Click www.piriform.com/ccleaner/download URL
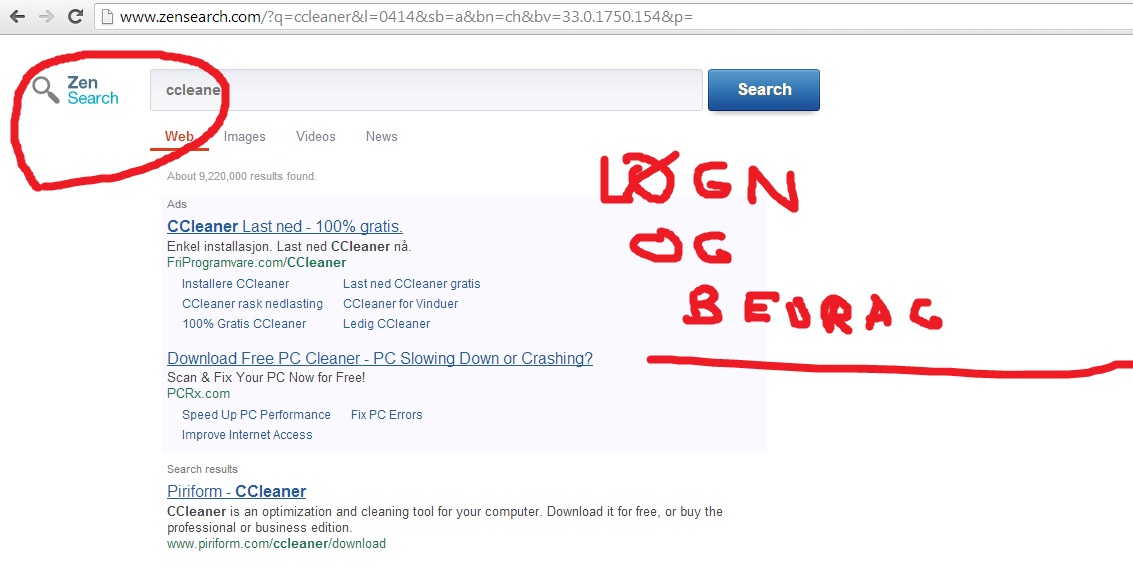The width and height of the screenshot is (1133, 567). point(277,544)
